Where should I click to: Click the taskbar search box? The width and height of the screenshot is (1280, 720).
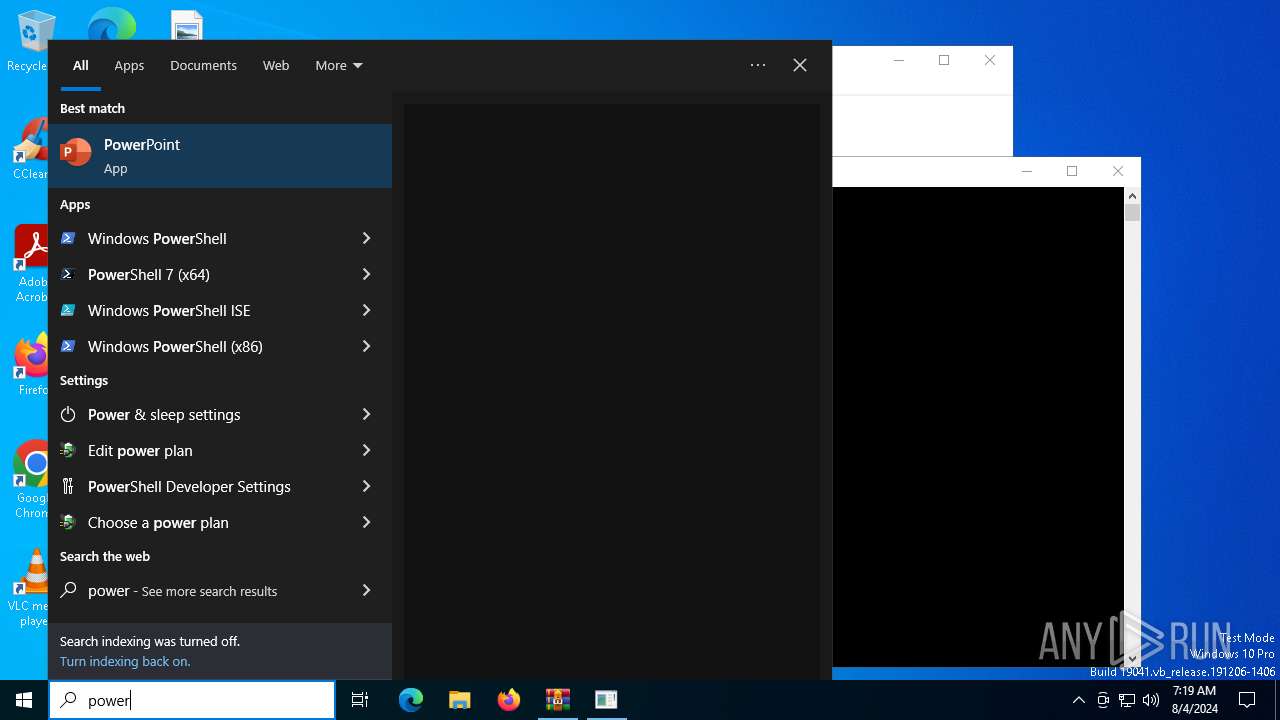pyautogui.click(x=192, y=700)
